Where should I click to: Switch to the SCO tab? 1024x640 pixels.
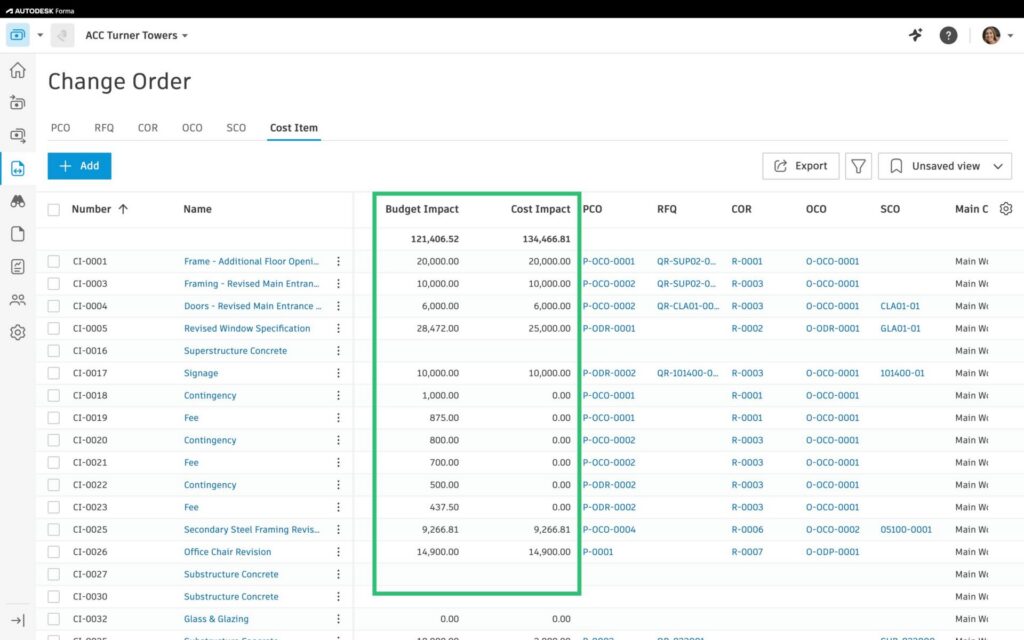[x=236, y=128]
